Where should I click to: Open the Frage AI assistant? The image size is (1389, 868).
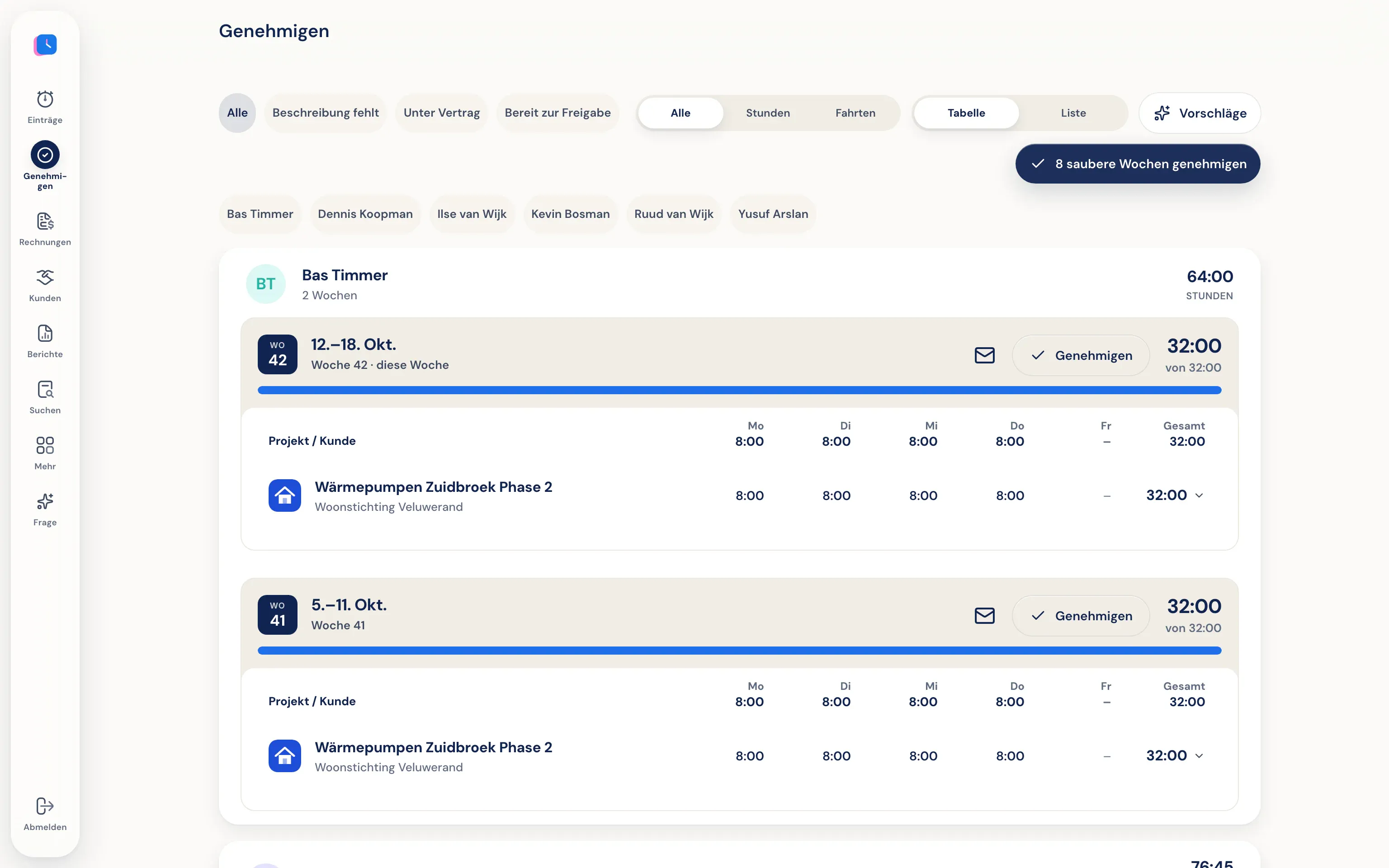tap(45, 510)
